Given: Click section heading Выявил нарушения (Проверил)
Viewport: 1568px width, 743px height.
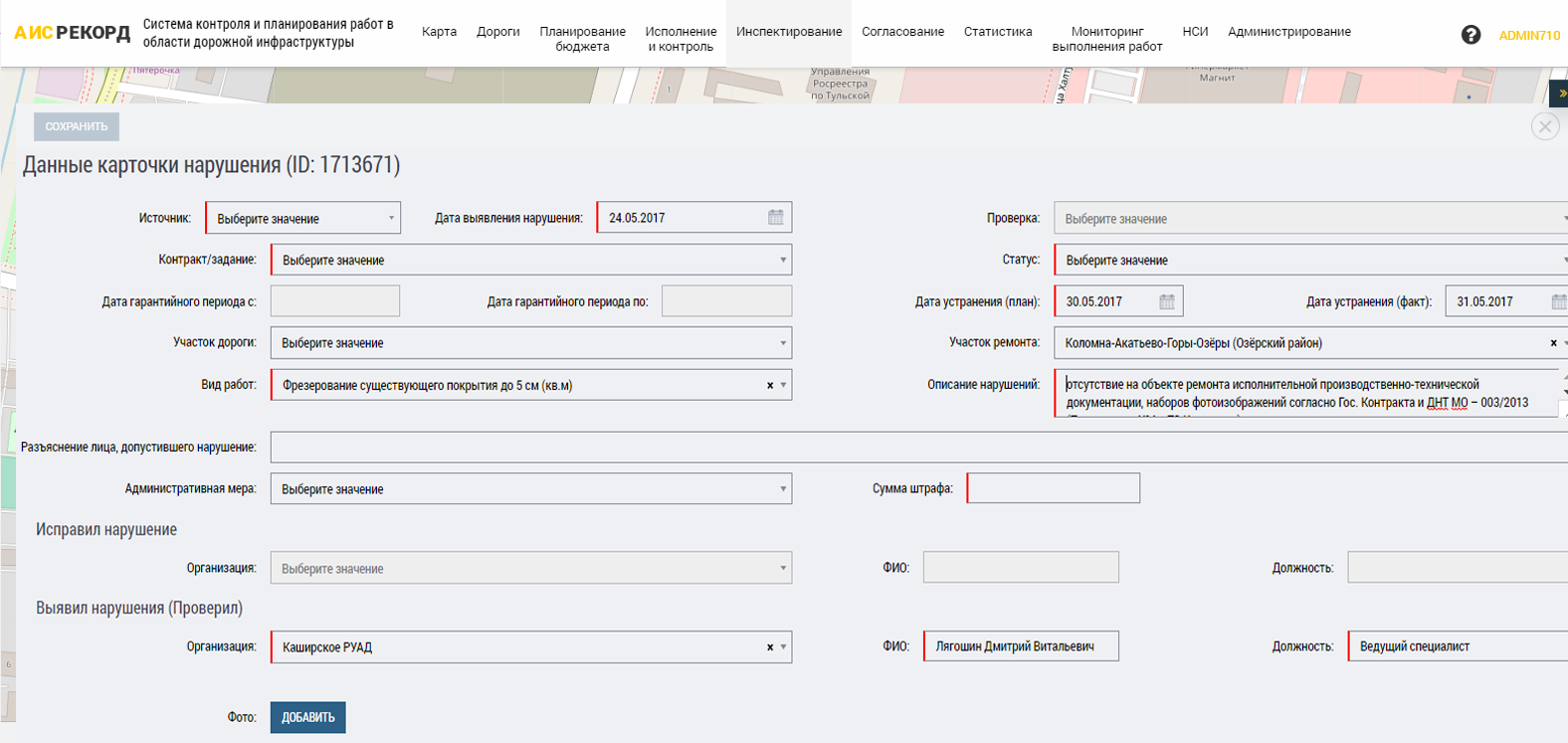Looking at the screenshot, I should click(x=139, y=608).
